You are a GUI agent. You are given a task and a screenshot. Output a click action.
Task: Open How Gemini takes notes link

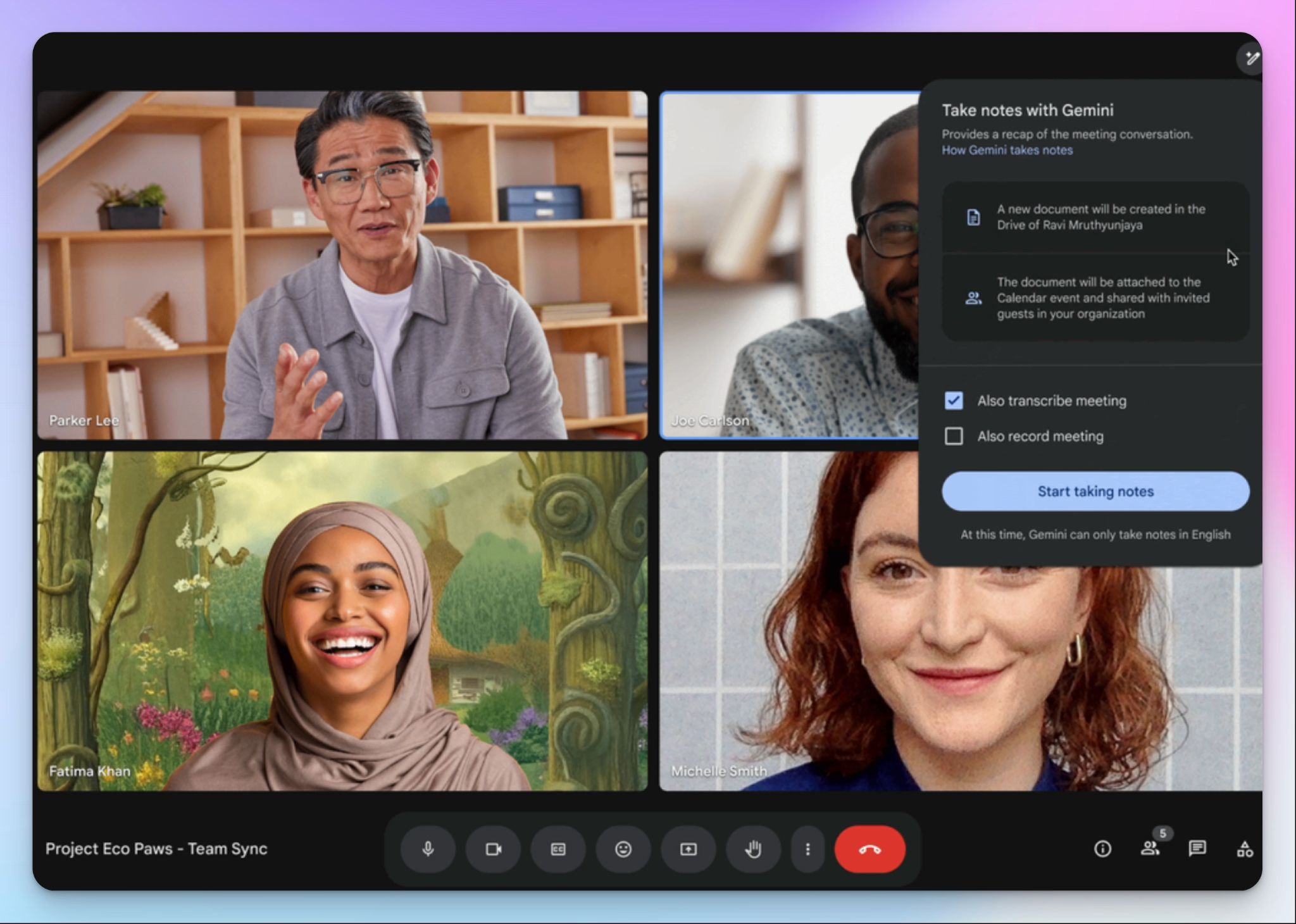pyautogui.click(x=1007, y=150)
